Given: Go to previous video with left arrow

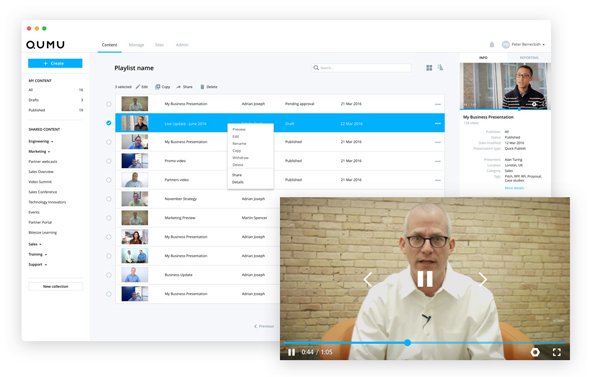Looking at the screenshot, I should tap(368, 279).
